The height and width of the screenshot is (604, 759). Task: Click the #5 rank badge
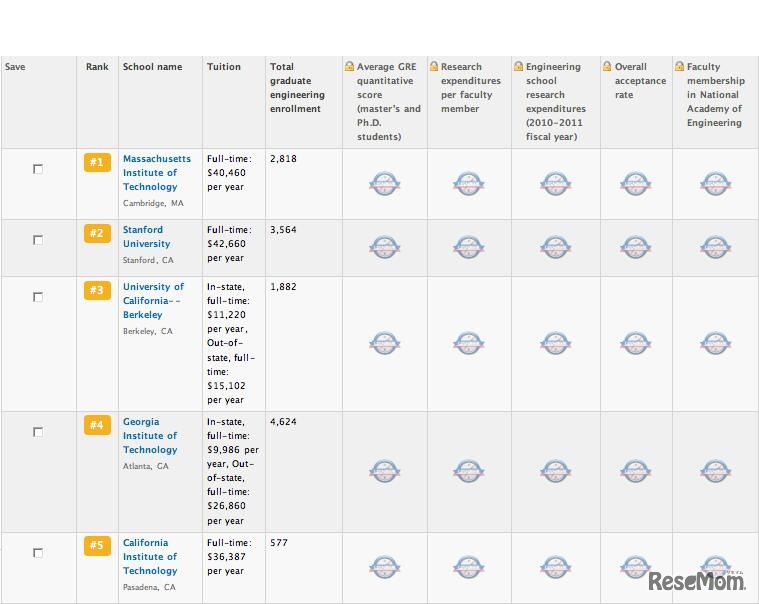click(x=97, y=545)
